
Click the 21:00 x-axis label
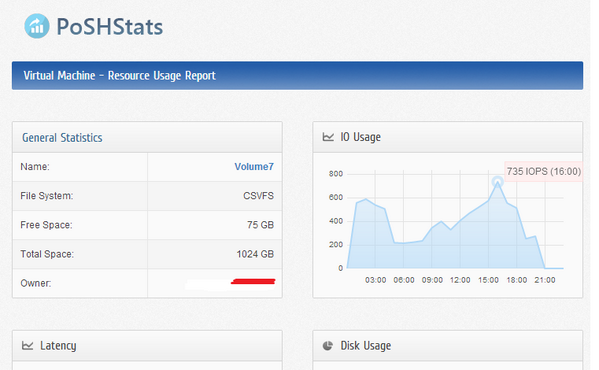(545, 280)
